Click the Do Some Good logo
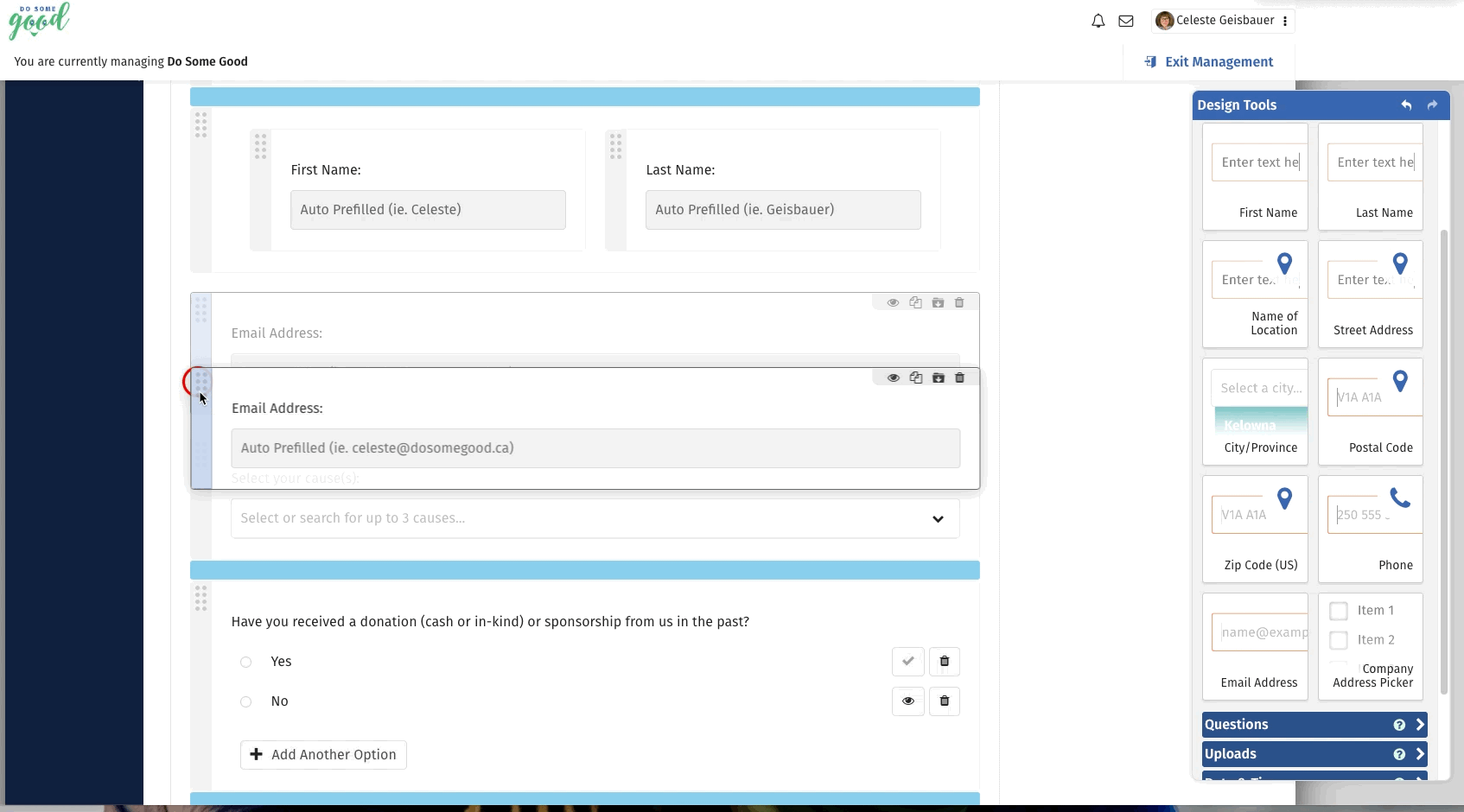Viewport: 1464px width, 812px height. [x=39, y=21]
